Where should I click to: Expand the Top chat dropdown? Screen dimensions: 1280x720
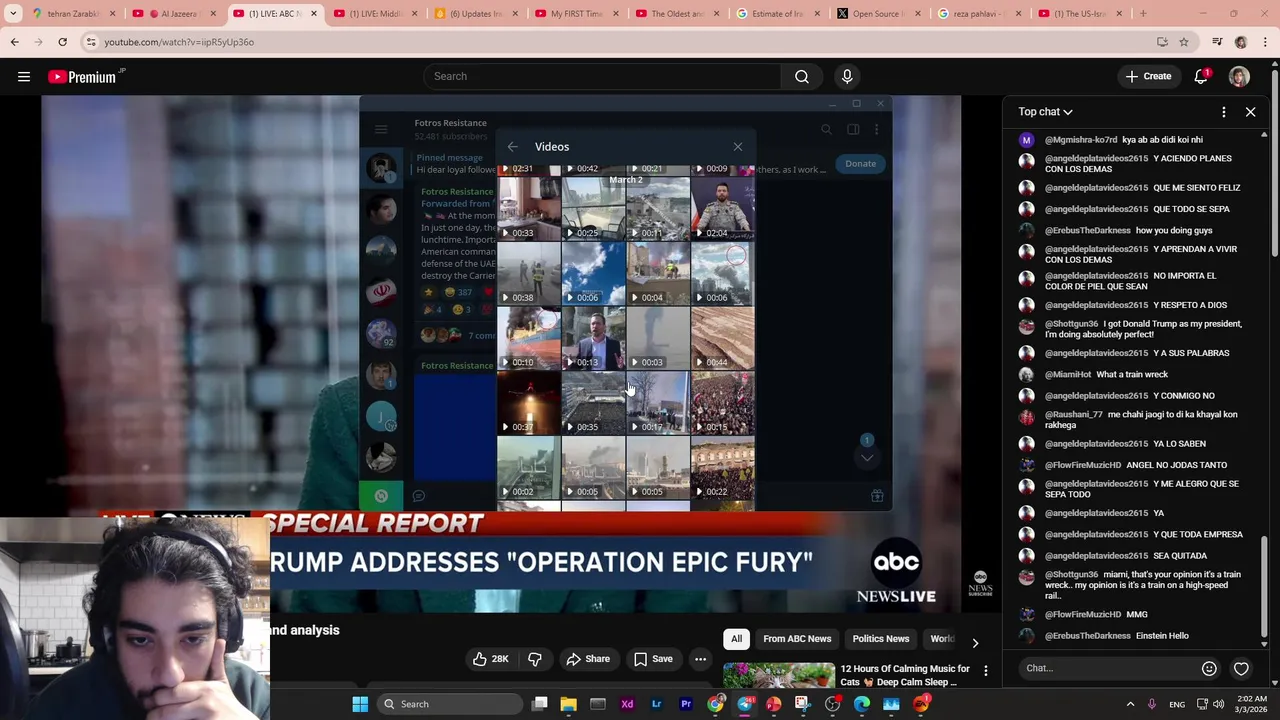coord(1045,112)
